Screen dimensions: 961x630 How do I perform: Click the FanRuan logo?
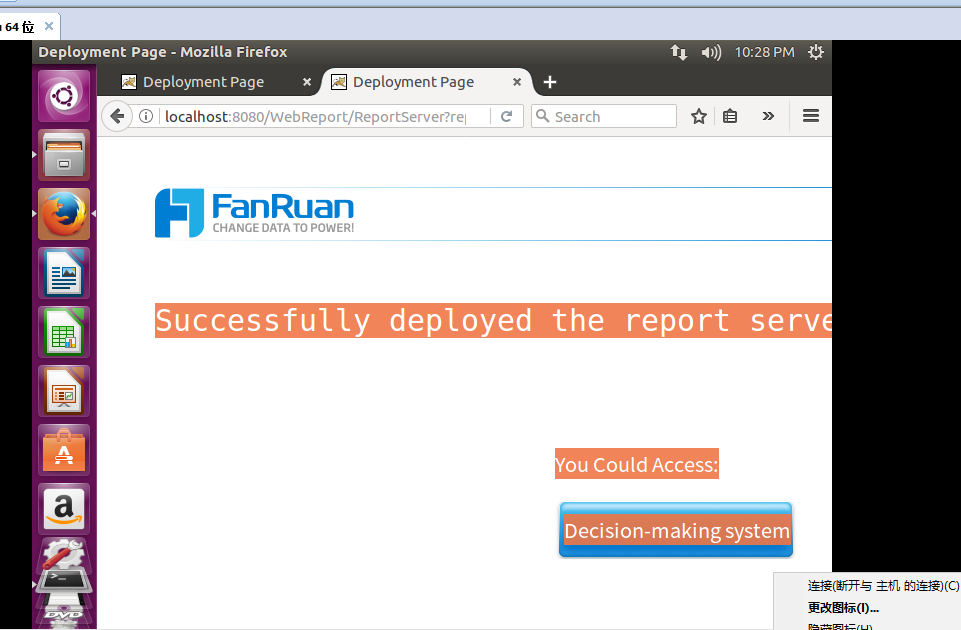point(254,213)
